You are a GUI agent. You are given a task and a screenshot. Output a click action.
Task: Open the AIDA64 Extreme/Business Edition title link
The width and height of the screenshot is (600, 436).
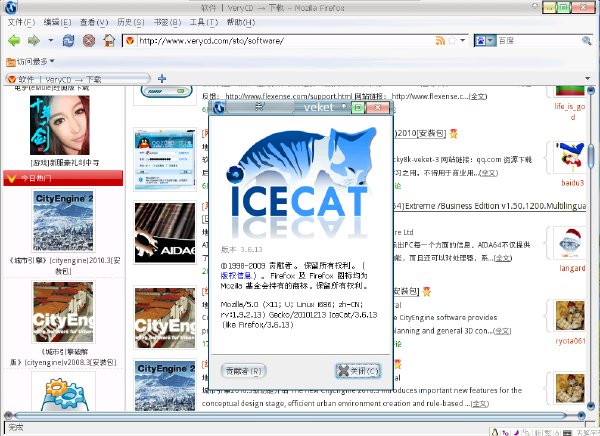point(490,206)
